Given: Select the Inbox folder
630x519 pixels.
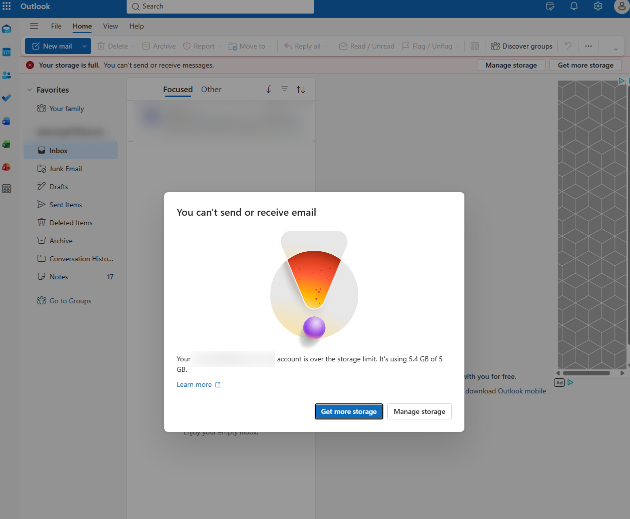Looking at the screenshot, I should pyautogui.click(x=70, y=150).
